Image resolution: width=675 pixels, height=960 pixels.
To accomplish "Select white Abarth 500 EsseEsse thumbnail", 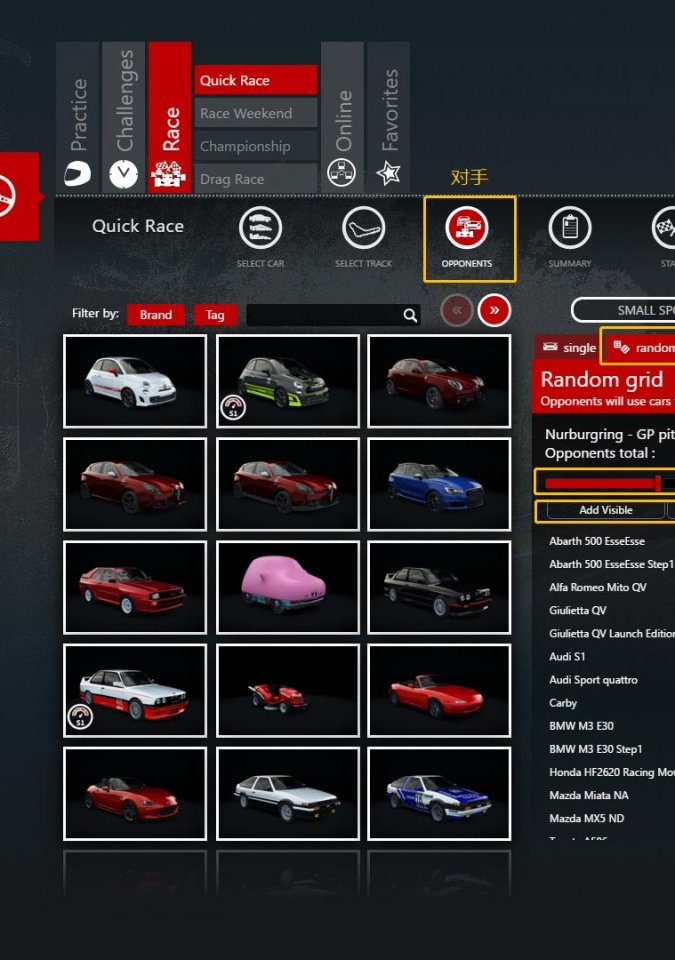I will (x=135, y=381).
